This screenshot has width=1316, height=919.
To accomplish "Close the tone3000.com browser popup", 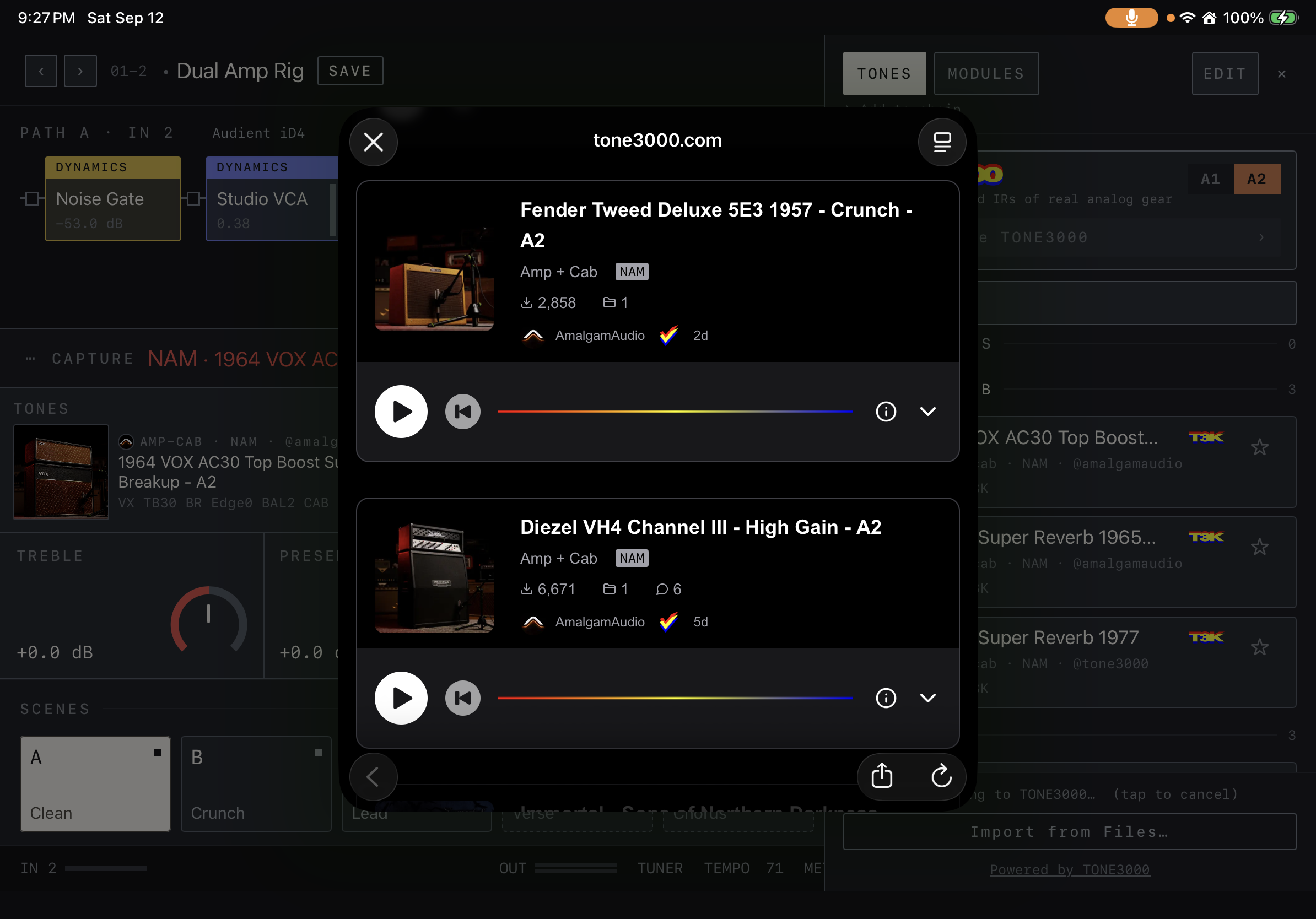I will click(x=373, y=142).
